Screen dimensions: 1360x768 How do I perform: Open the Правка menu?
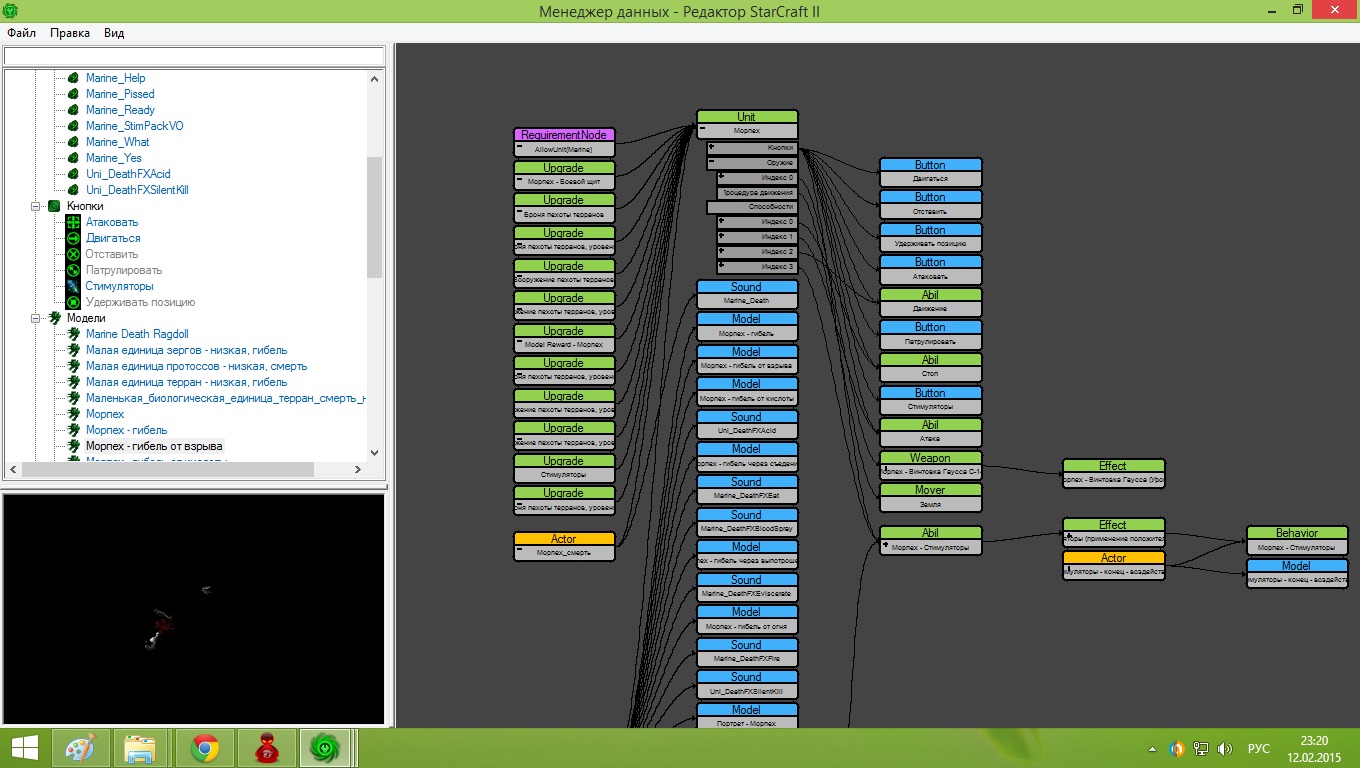(70, 33)
